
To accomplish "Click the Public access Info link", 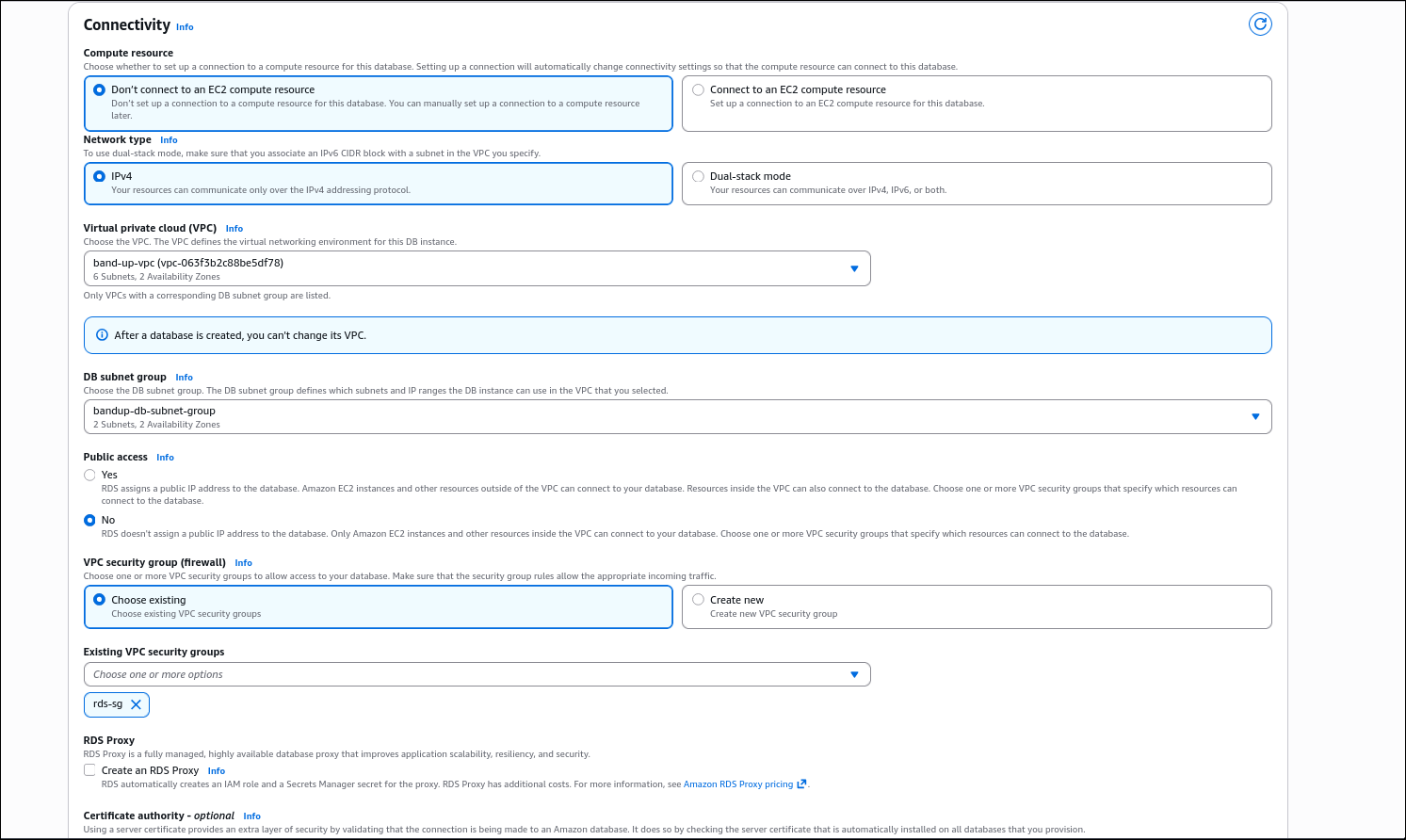I will tap(165, 457).
